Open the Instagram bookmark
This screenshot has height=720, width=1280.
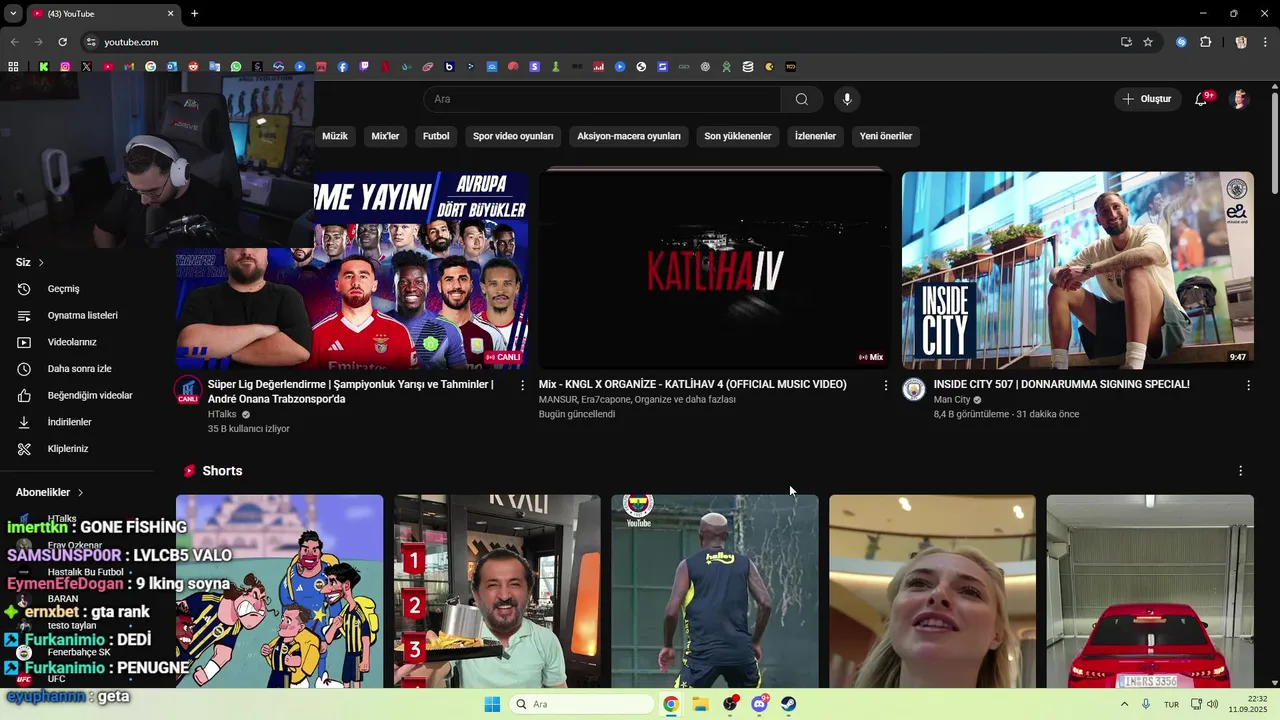(65, 67)
